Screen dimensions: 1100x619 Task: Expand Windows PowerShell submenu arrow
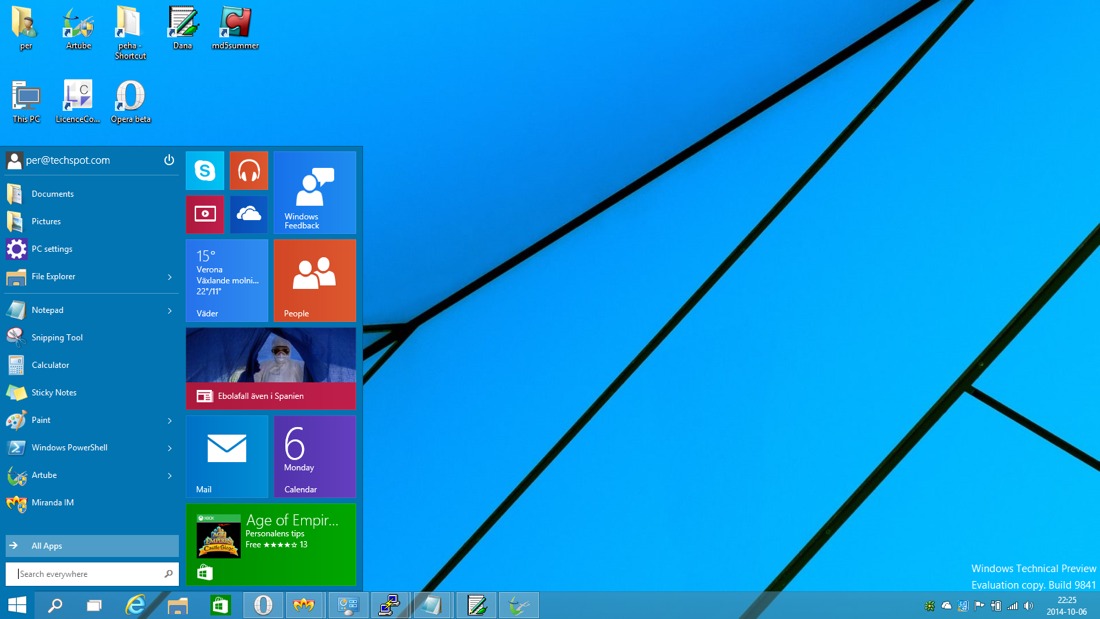click(169, 448)
